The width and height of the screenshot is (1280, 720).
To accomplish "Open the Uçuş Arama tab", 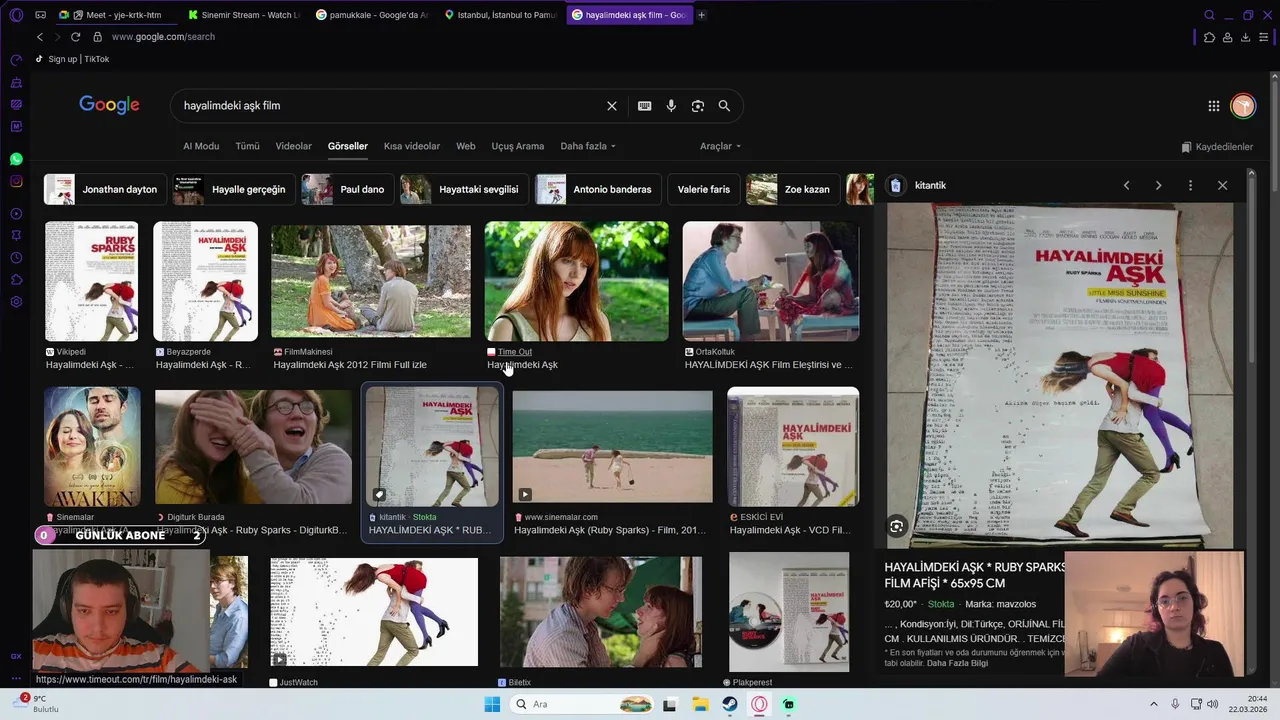I will (518, 146).
